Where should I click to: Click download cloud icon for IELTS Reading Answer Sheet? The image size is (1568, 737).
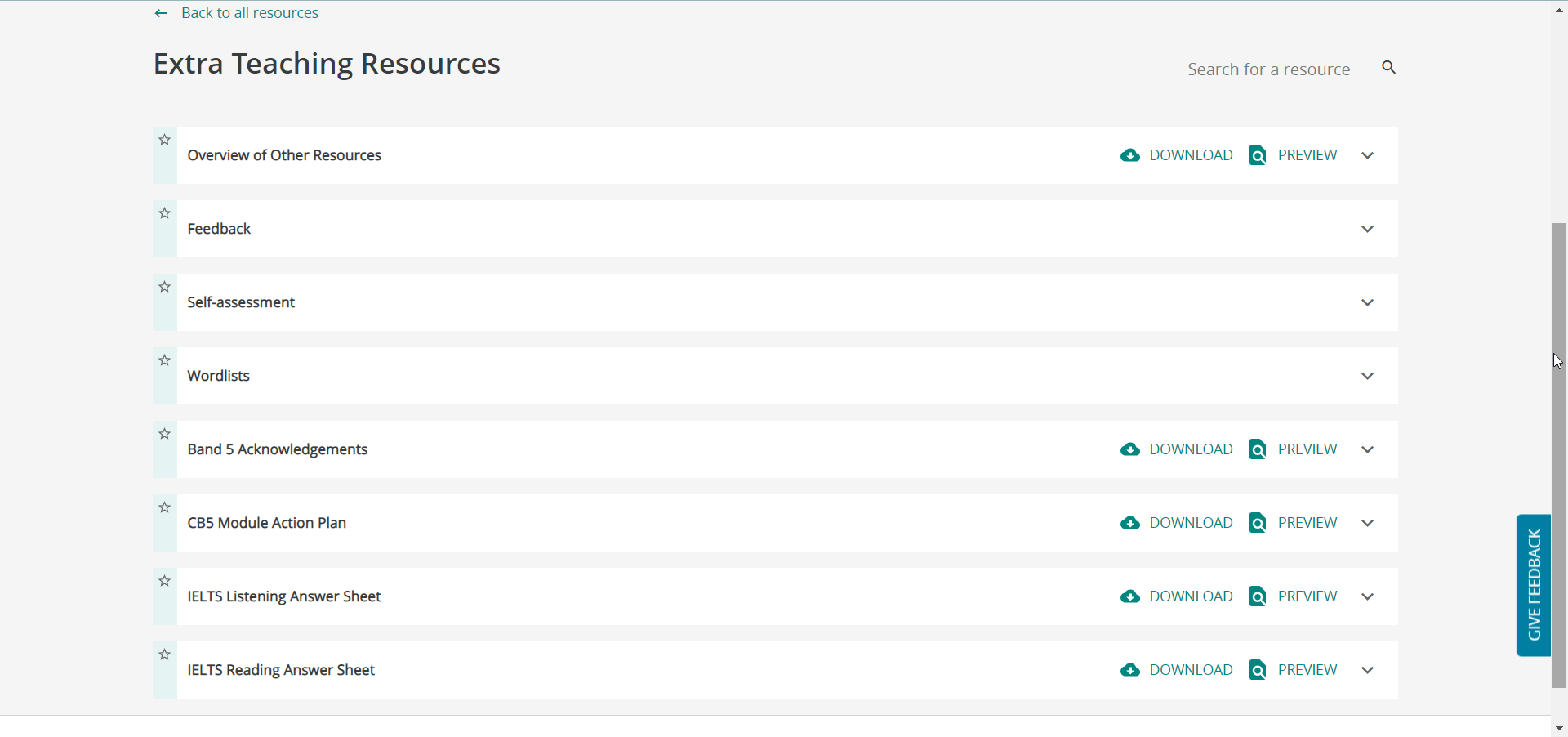[x=1130, y=670]
